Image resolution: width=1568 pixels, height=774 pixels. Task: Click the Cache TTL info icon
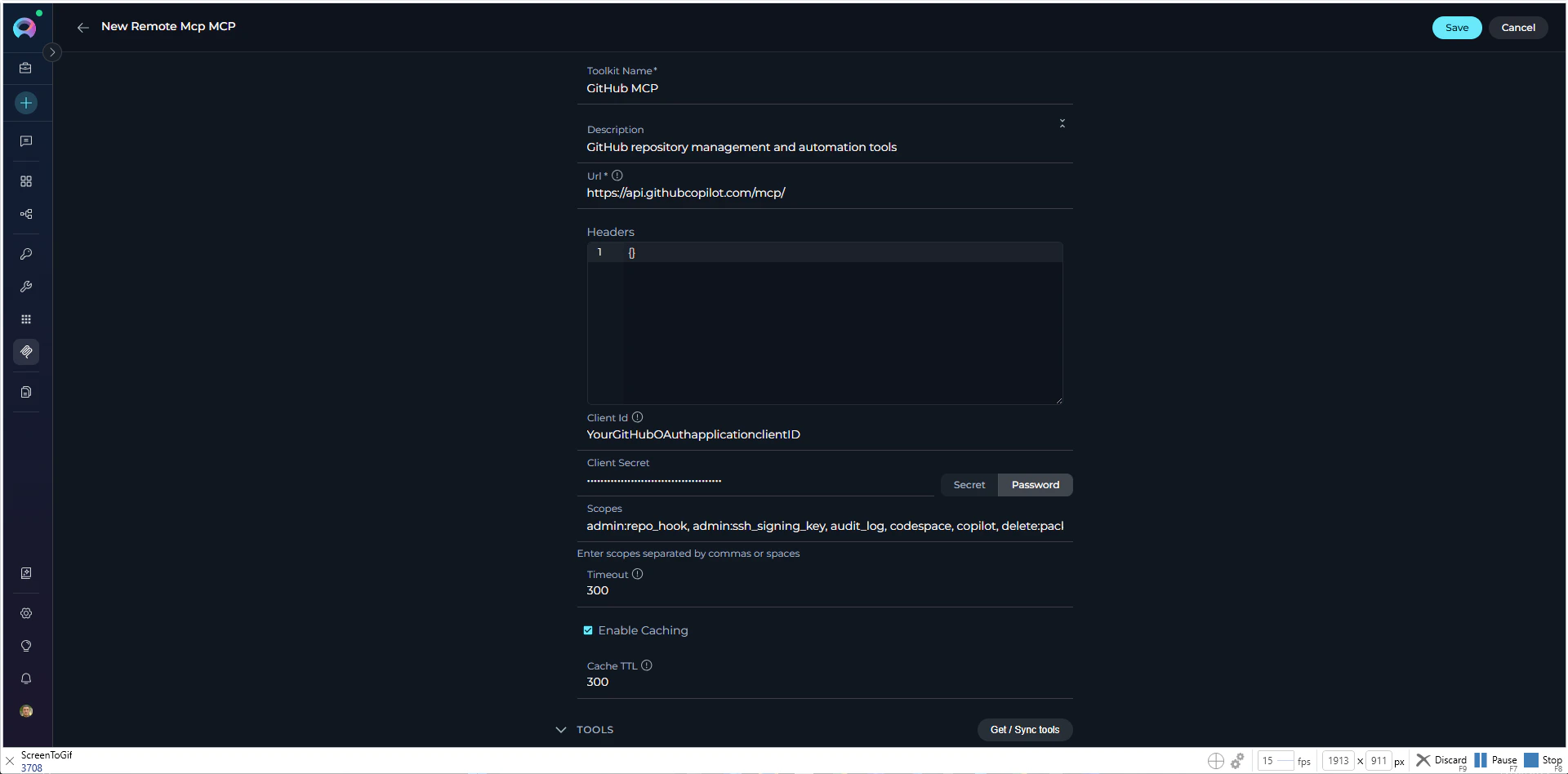tap(646, 665)
